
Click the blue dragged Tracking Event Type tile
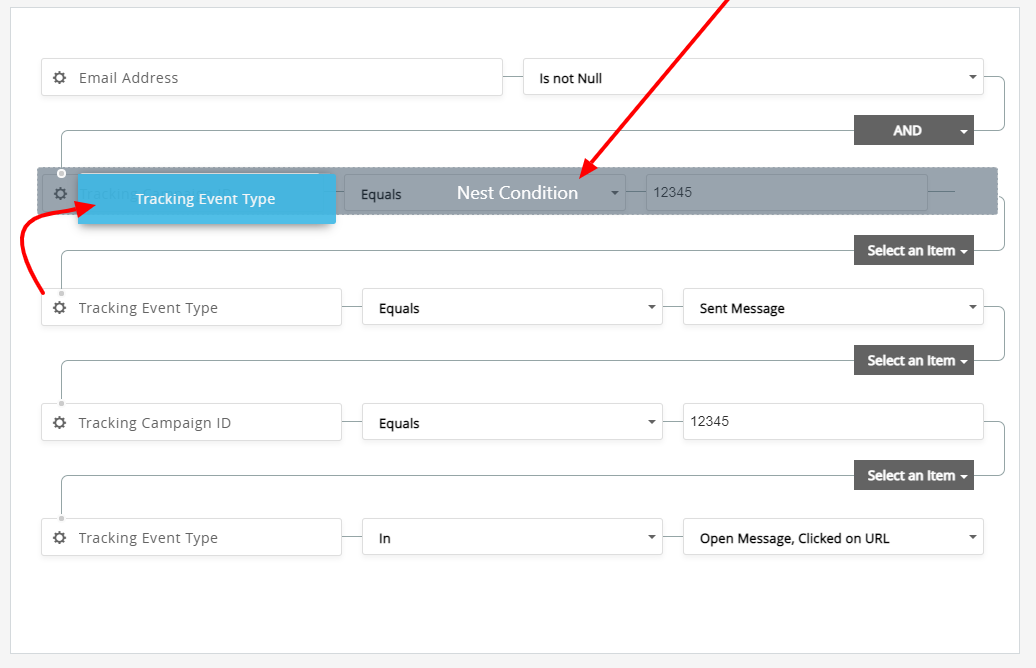(206, 199)
